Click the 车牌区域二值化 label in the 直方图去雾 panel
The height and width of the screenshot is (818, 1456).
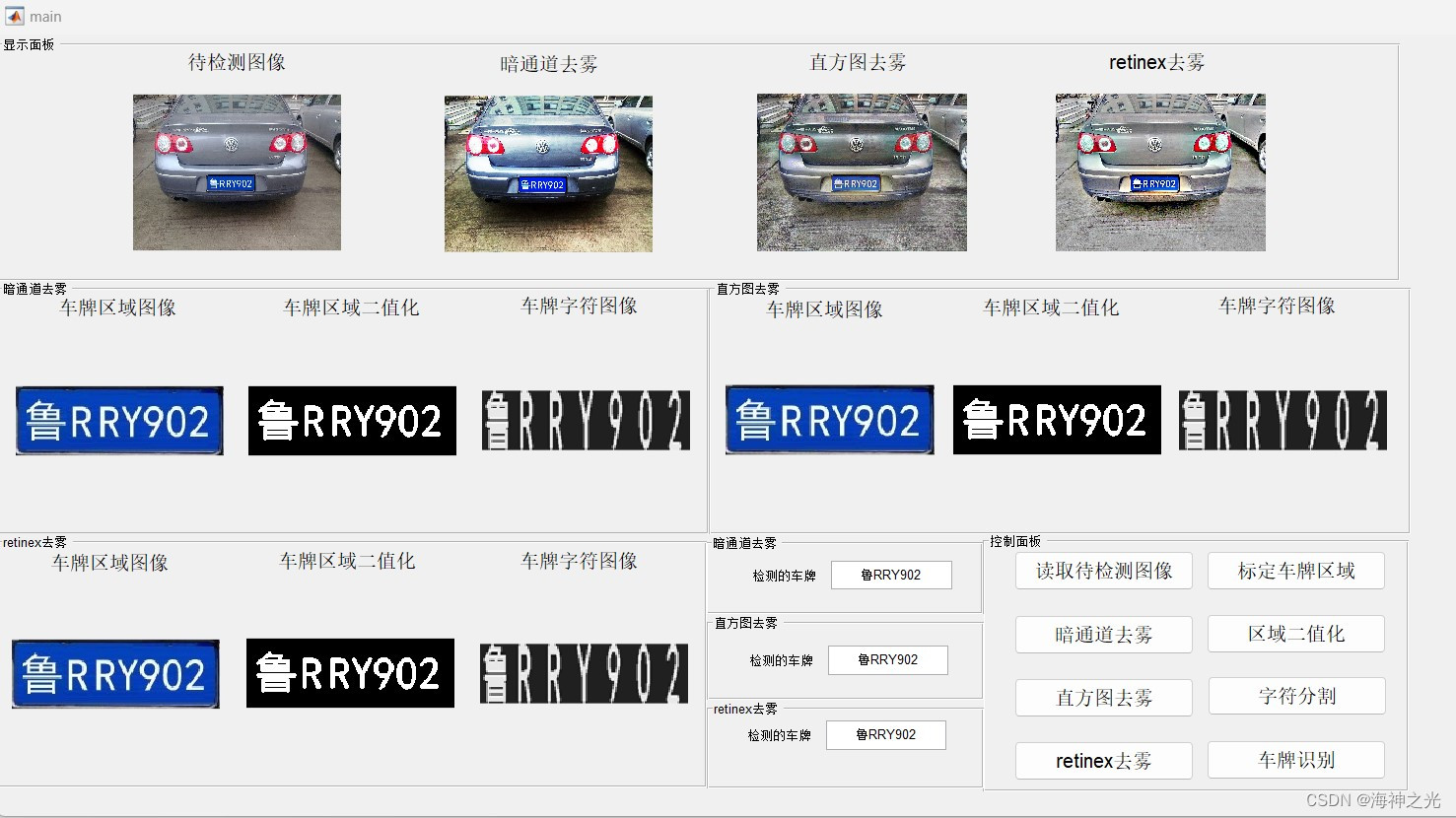1051,307
